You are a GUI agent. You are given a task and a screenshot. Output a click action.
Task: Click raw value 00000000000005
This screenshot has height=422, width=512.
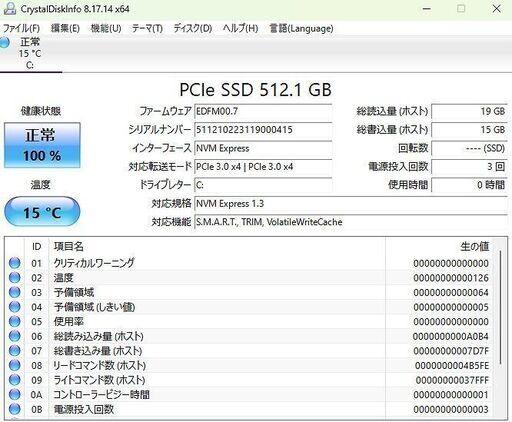coord(451,307)
